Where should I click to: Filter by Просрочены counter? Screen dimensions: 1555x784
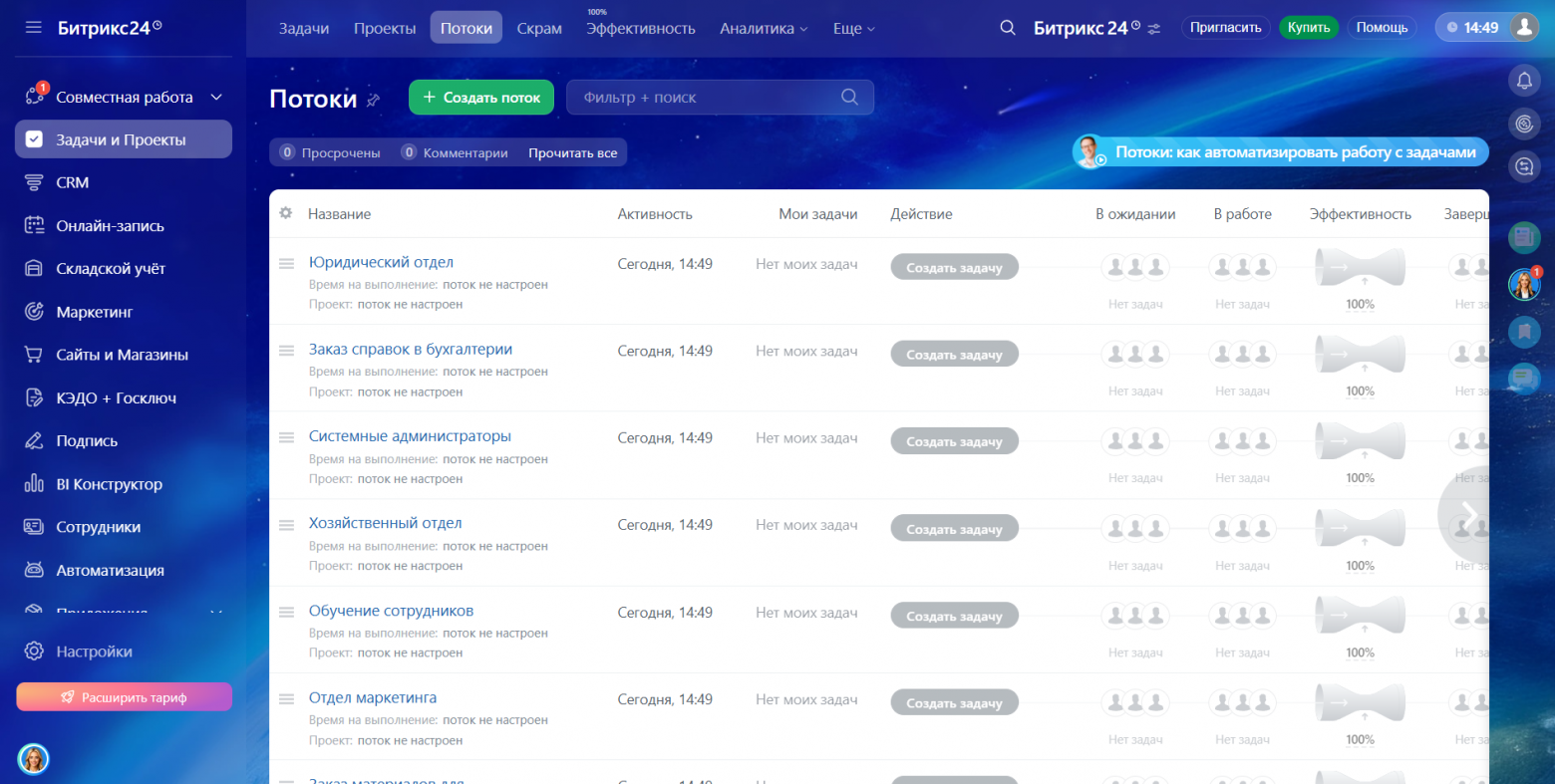[x=330, y=152]
